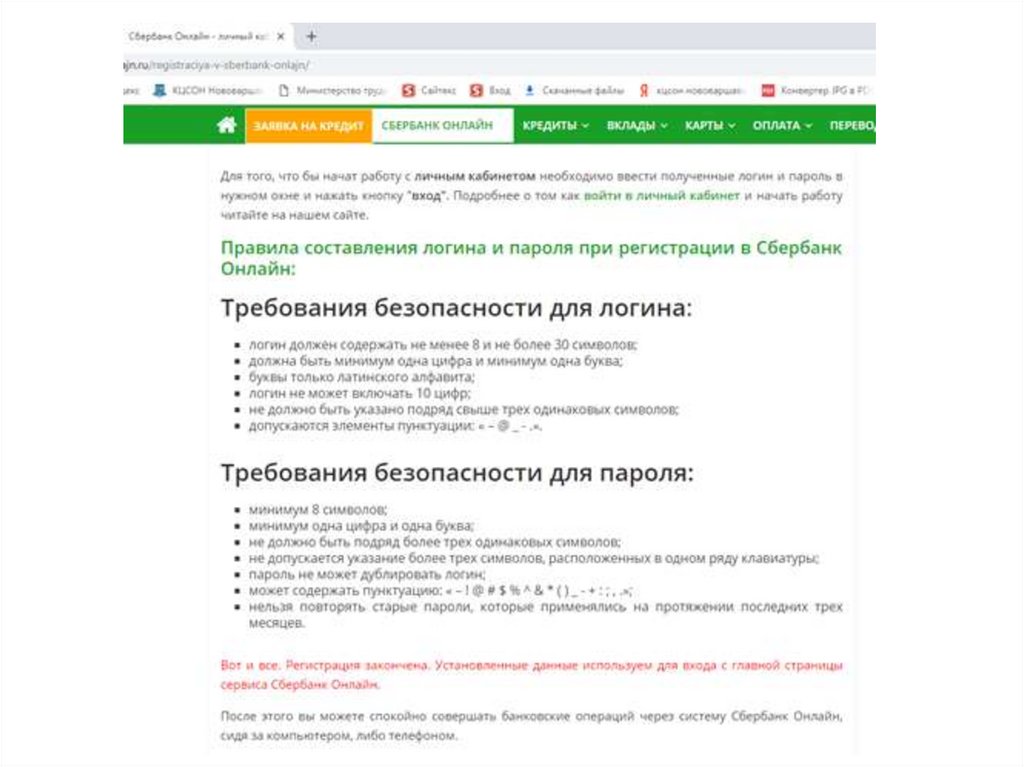1024x767 pixels.
Task: Open the ПЕРЕВОДЫ menu item
Action: 852,125
